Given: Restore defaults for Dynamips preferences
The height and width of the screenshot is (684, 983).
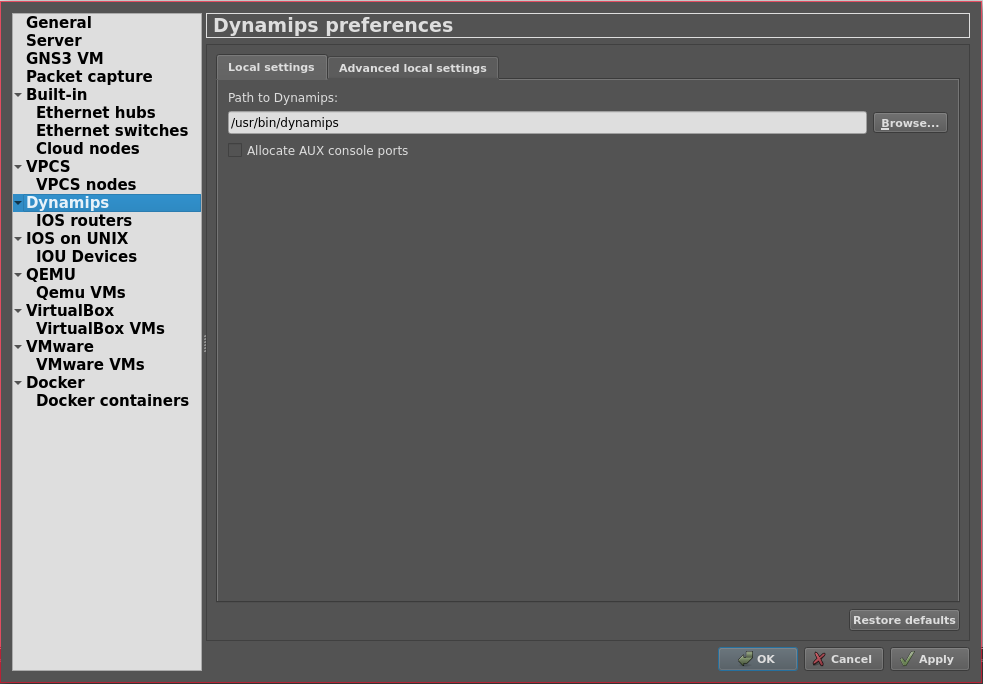Looking at the screenshot, I should tap(903, 620).
